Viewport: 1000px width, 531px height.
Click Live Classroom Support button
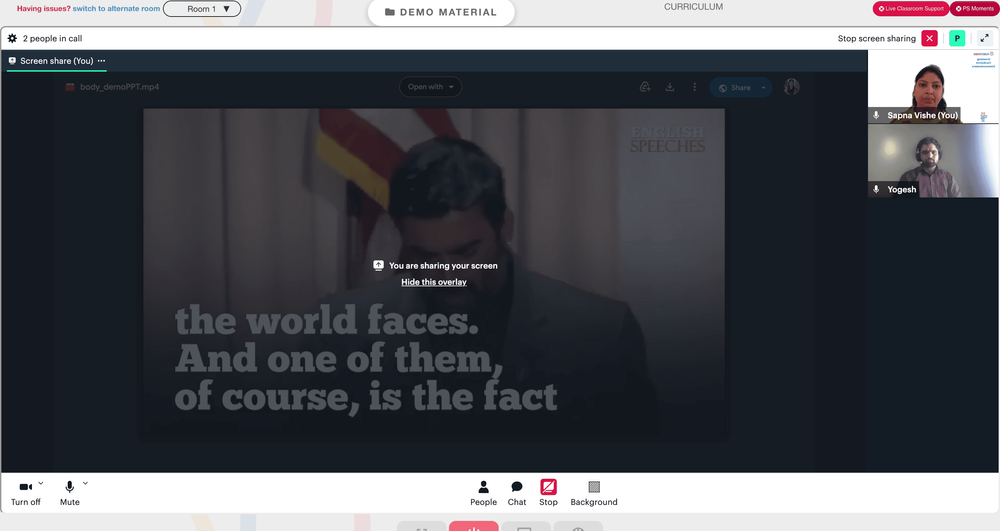(911, 8)
